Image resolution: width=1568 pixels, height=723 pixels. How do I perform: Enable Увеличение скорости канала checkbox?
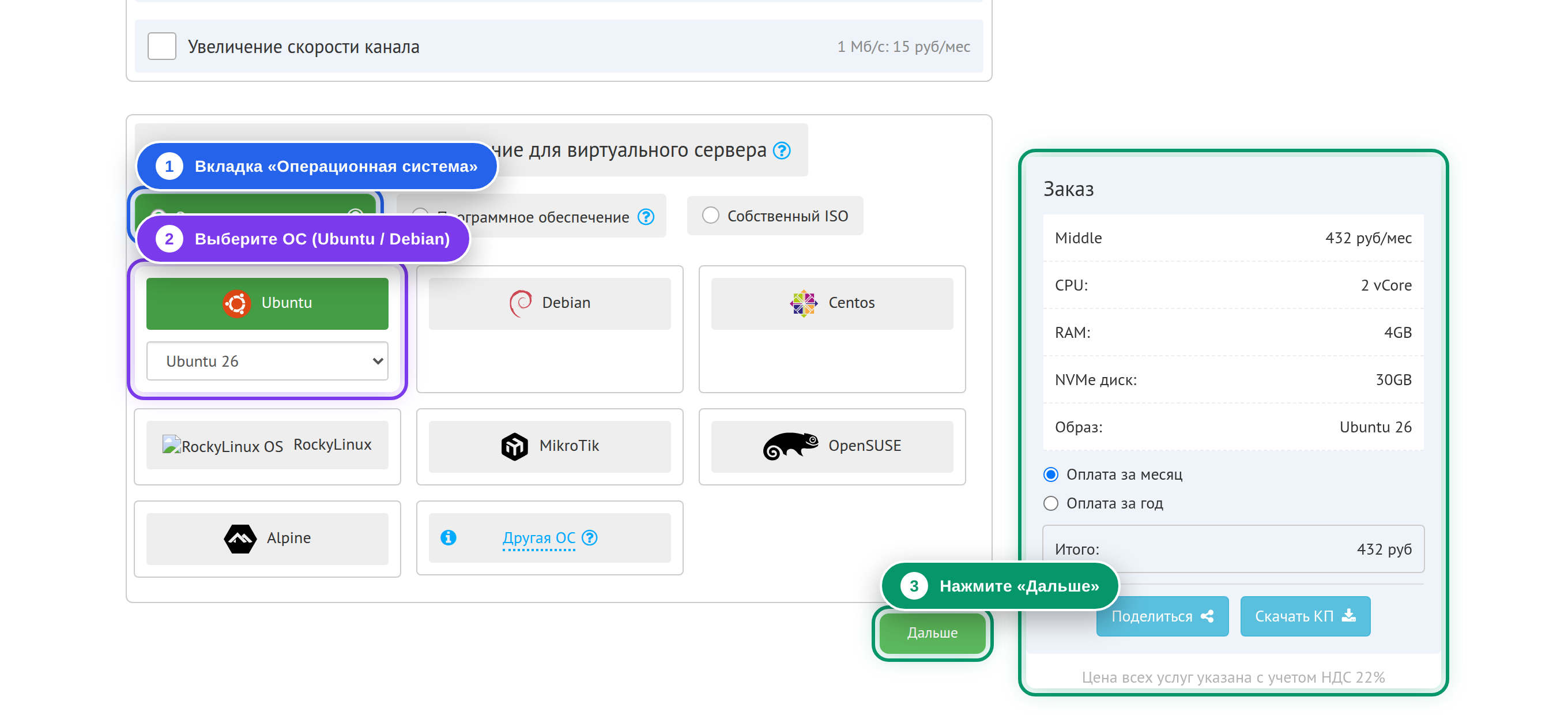(162, 46)
